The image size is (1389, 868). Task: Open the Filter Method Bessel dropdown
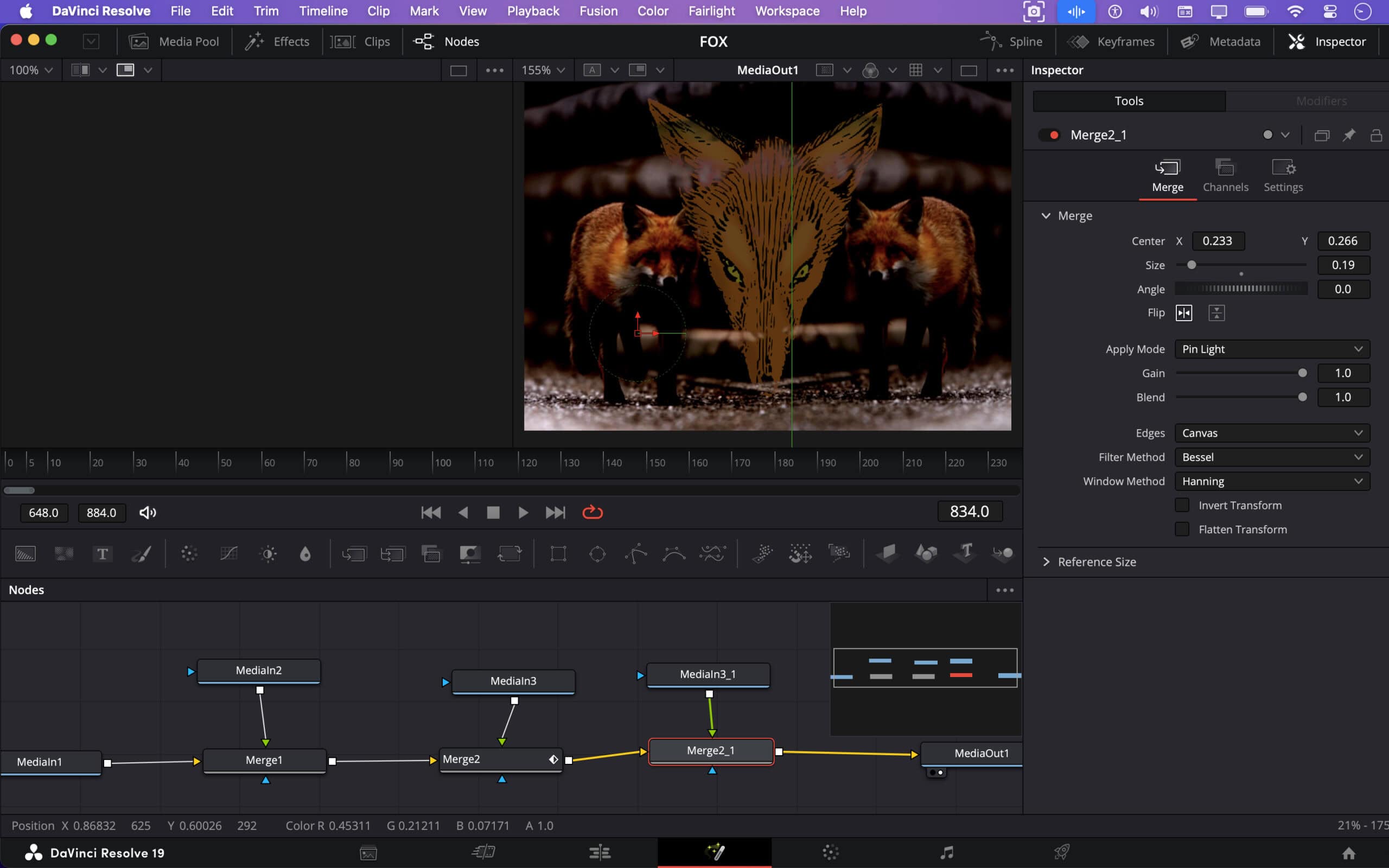(1272, 457)
